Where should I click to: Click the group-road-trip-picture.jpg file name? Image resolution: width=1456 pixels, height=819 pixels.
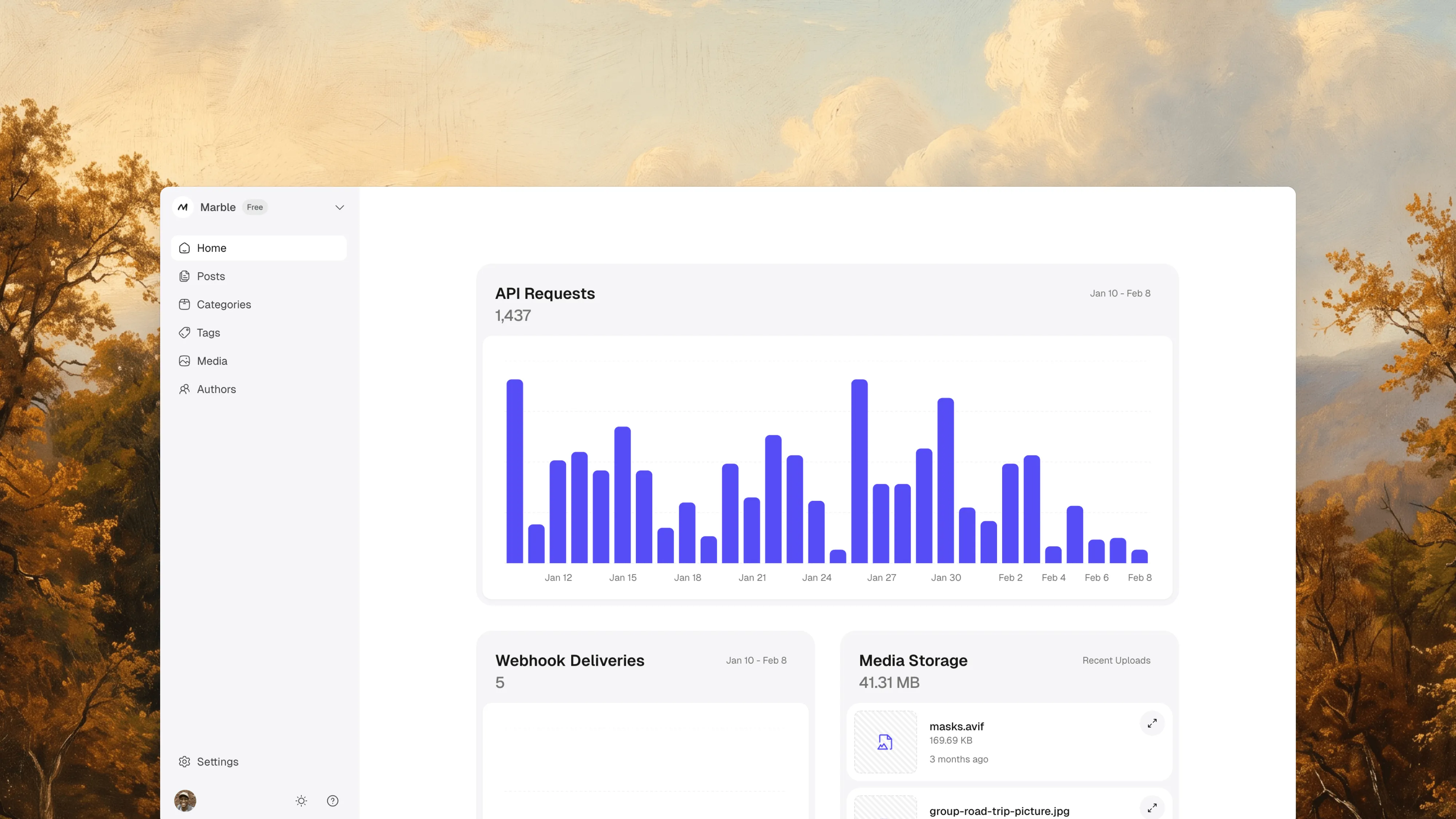[x=999, y=812]
